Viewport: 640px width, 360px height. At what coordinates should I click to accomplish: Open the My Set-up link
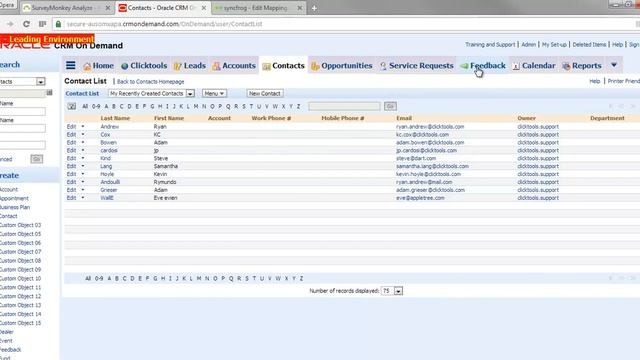coord(554,44)
